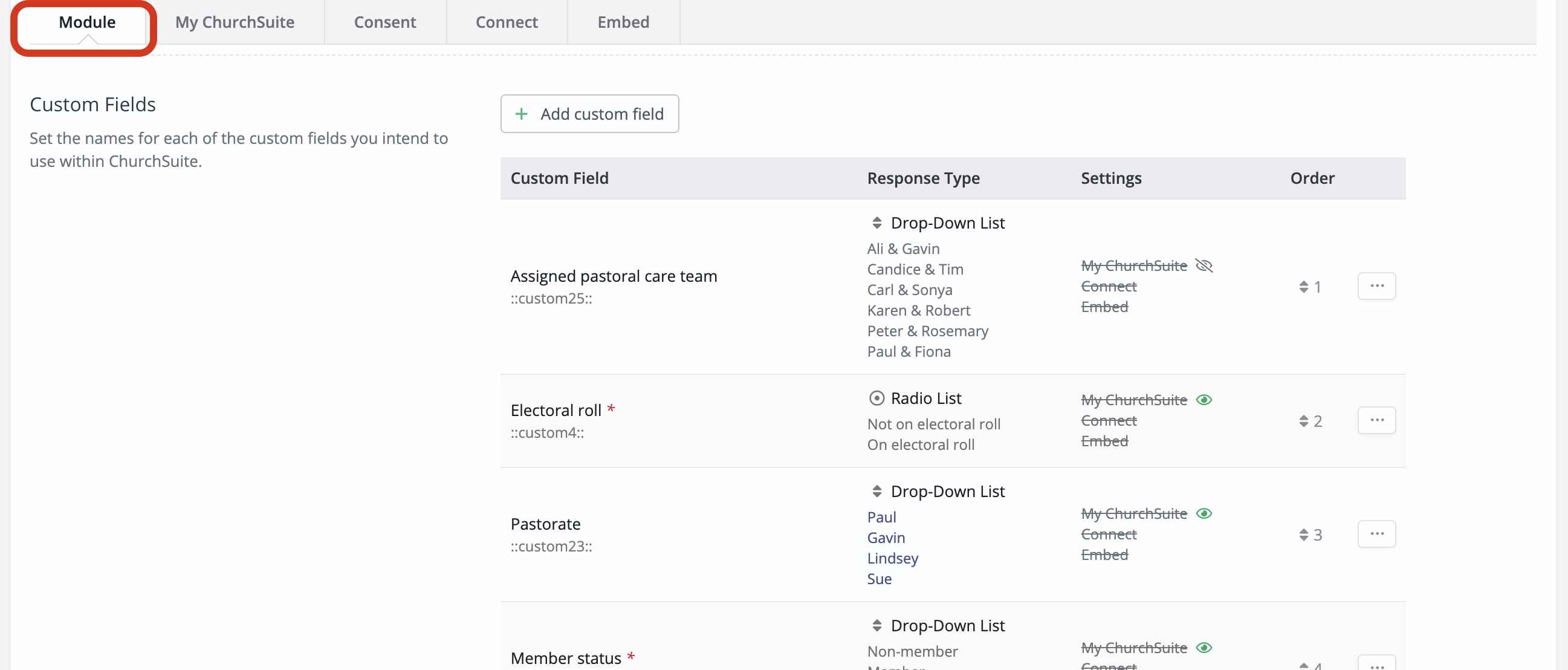Click the plus icon on Add custom field

coord(522,114)
